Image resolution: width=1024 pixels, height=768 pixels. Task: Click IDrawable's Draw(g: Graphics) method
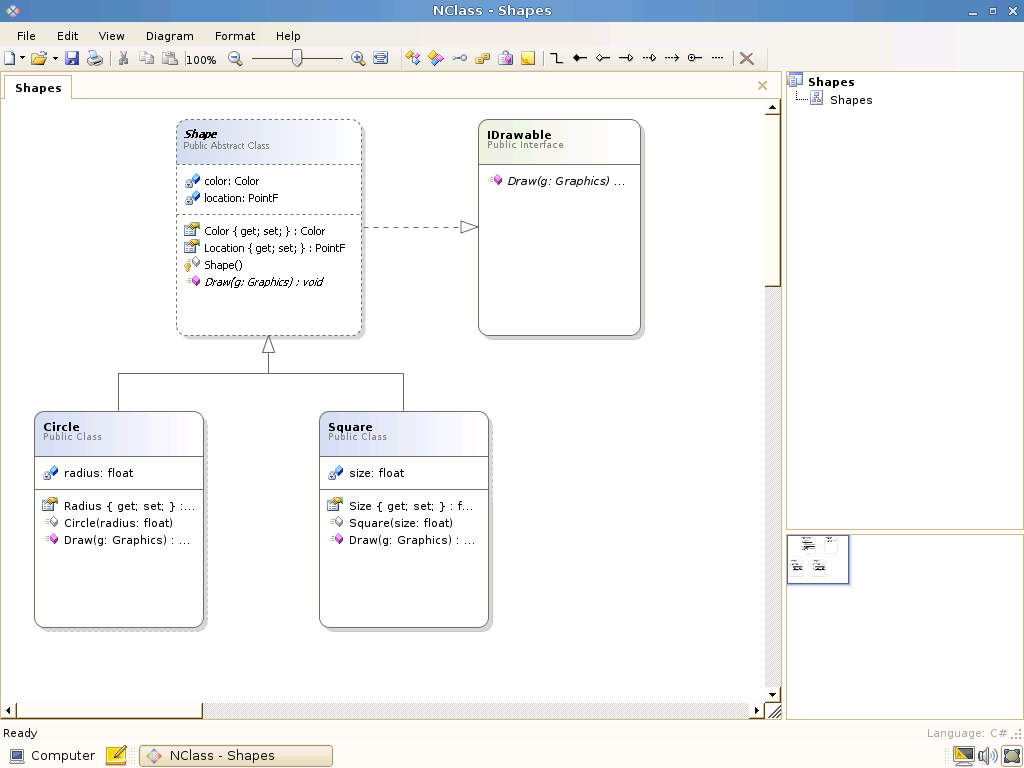566,181
